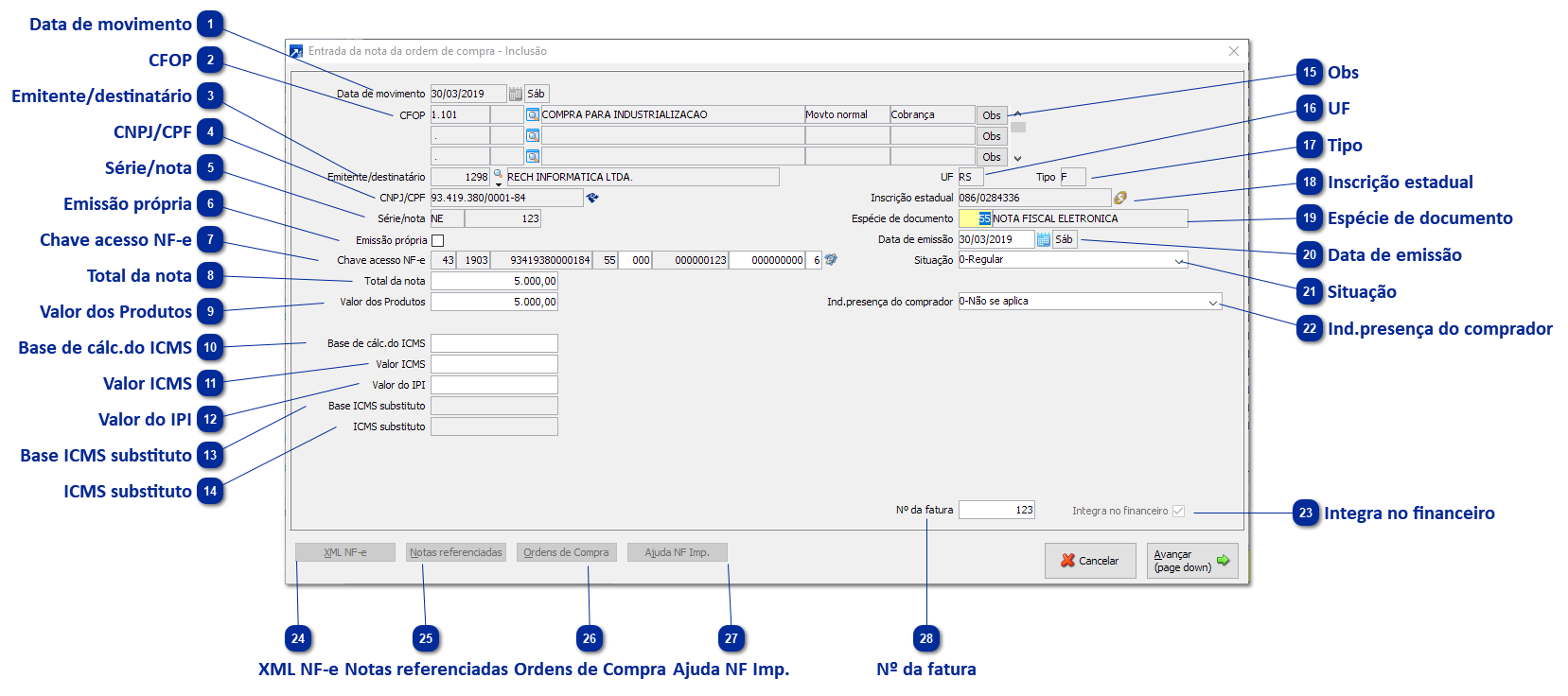Click the lookup icon in the third CFOP row
1568x696 pixels.
coord(533,156)
